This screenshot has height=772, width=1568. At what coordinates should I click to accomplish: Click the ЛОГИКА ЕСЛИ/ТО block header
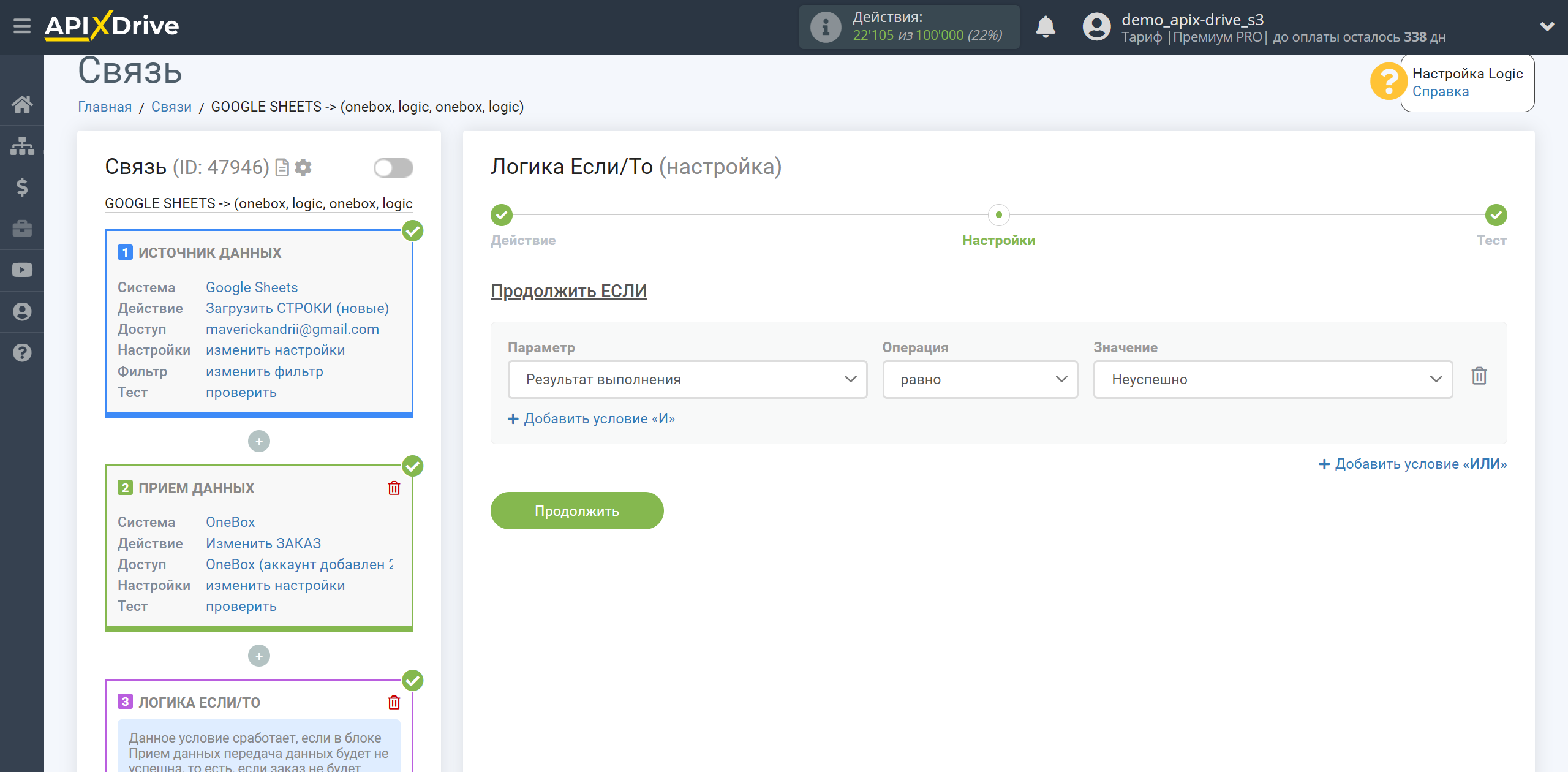pos(199,702)
